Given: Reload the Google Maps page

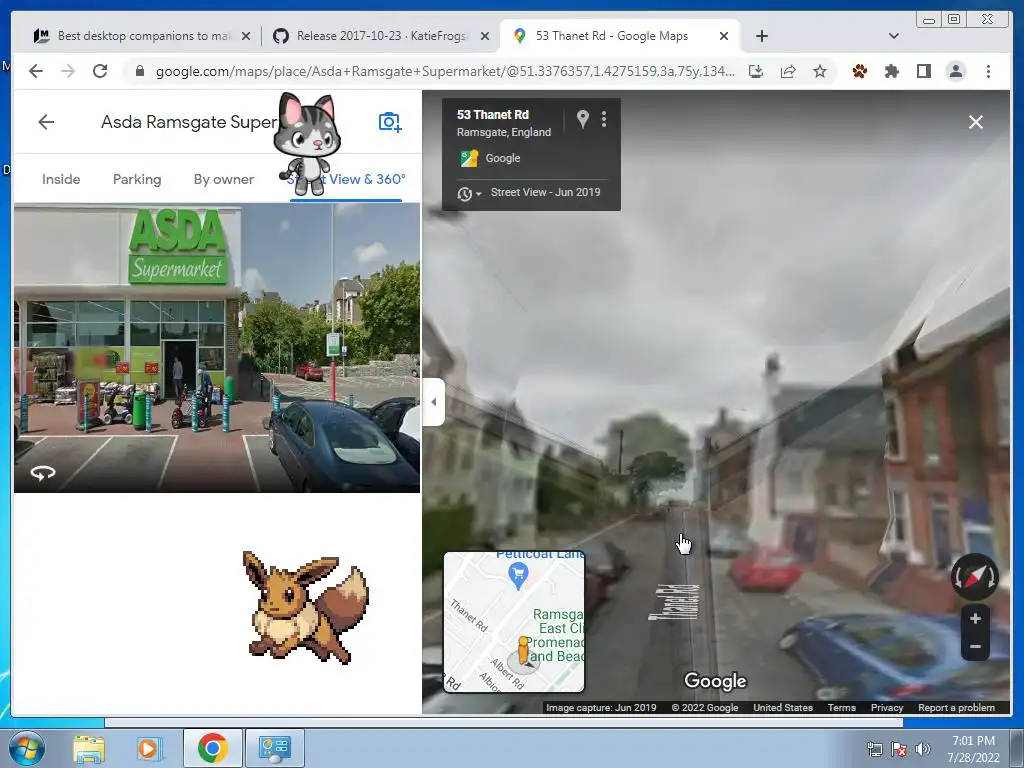Looking at the screenshot, I should coord(100,71).
